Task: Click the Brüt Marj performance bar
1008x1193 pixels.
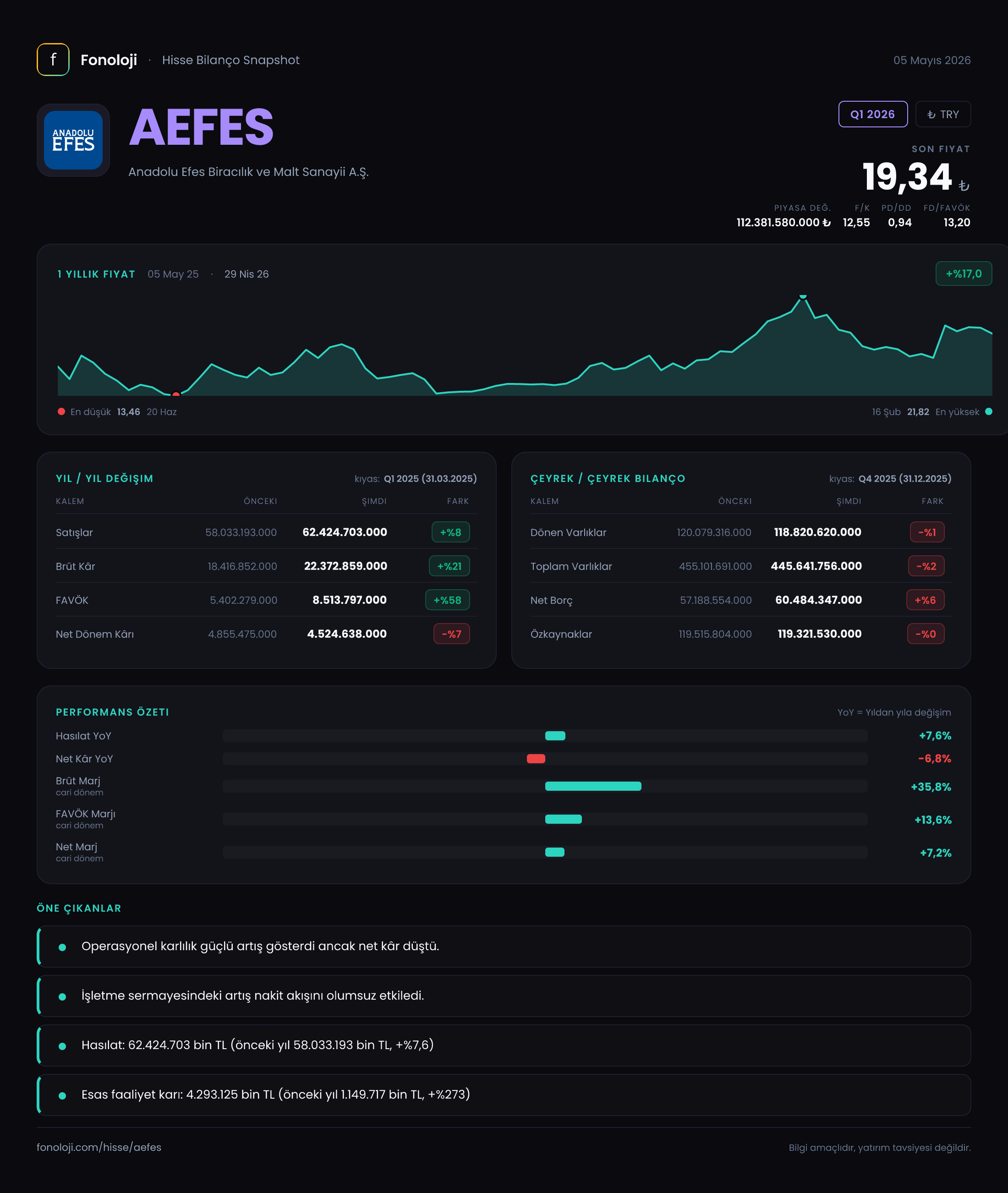Action: [593, 786]
